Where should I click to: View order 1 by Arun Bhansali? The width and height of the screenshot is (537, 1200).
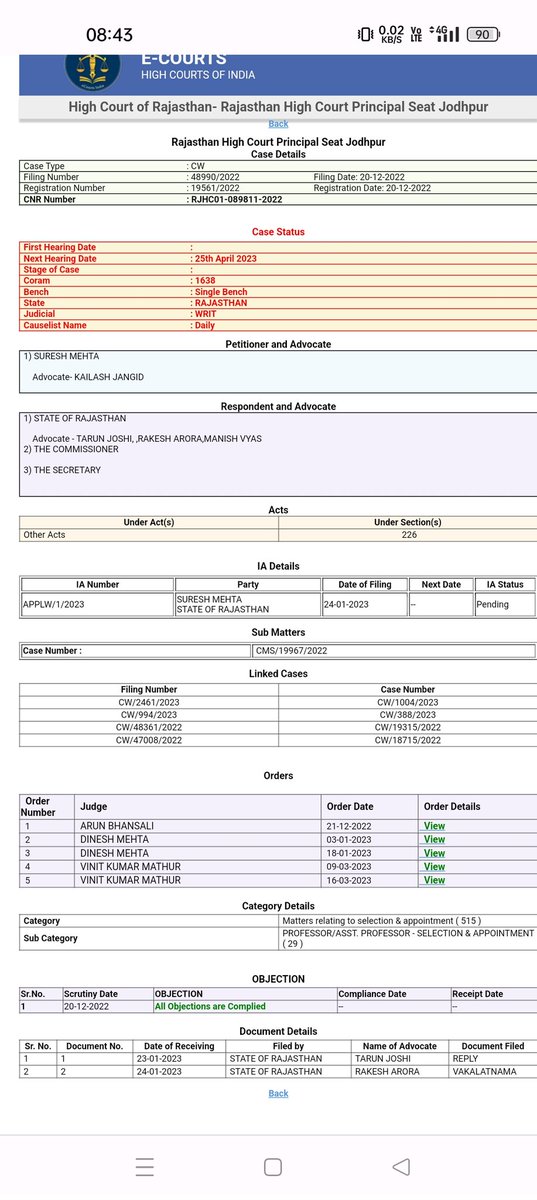[434, 826]
